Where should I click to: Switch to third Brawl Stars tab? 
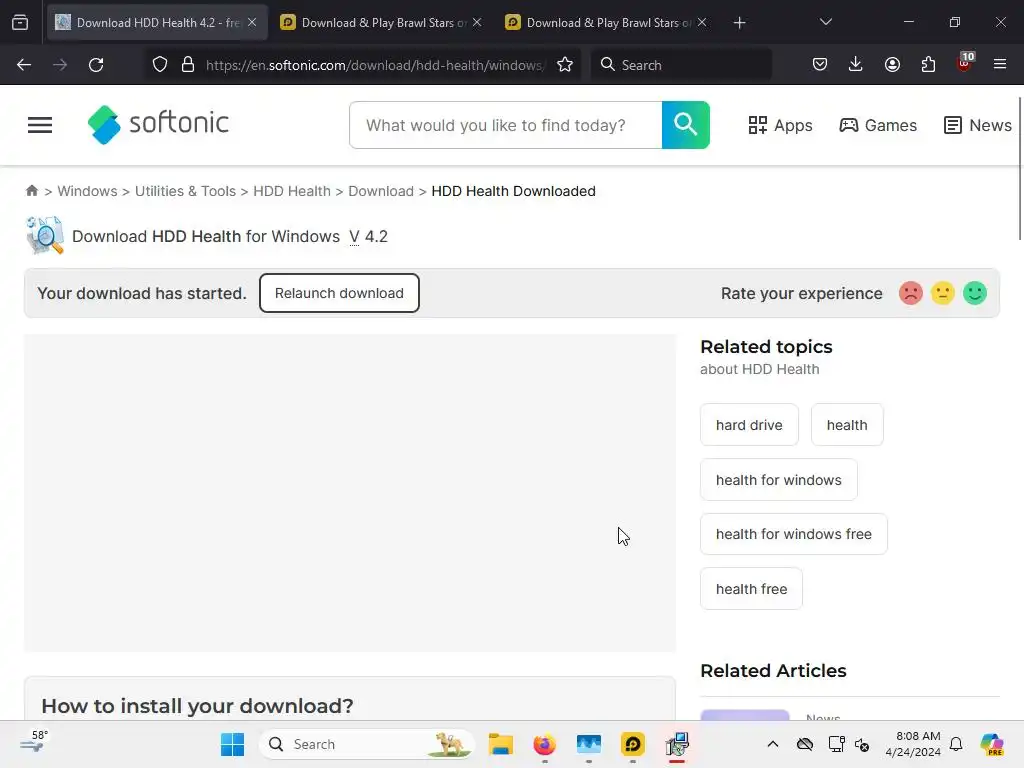pos(607,23)
